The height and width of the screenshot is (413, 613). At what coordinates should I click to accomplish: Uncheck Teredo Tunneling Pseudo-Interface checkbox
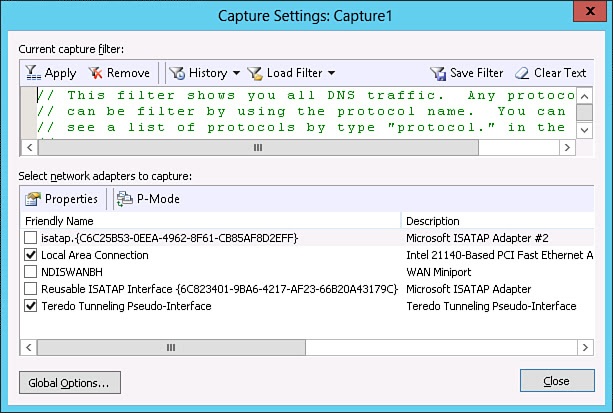click(x=30, y=305)
